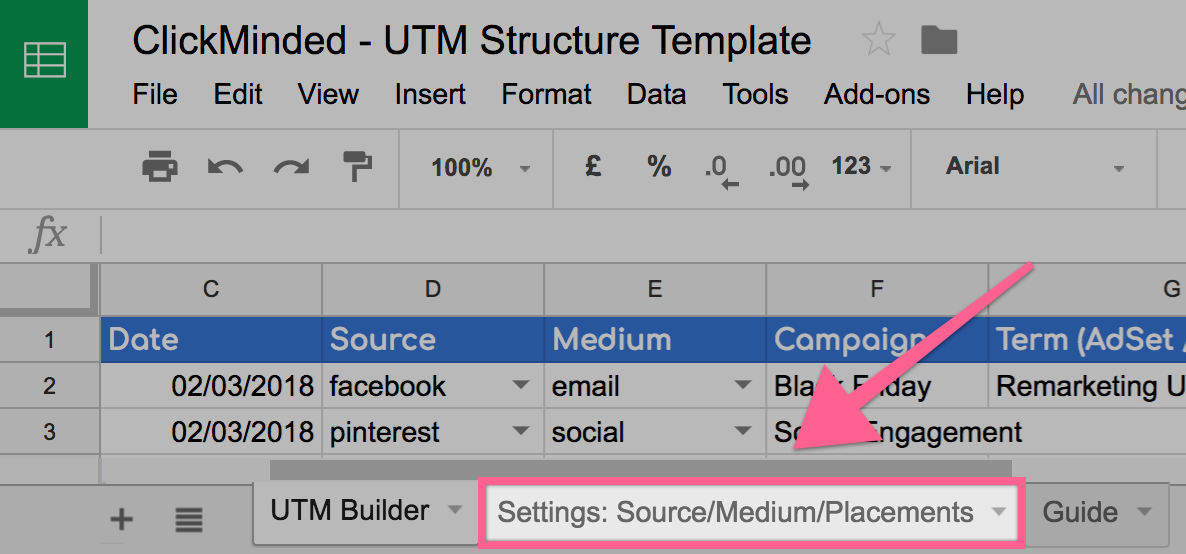The width and height of the screenshot is (1186, 554).
Task: Star the ClickMinded document
Action: click(878, 41)
